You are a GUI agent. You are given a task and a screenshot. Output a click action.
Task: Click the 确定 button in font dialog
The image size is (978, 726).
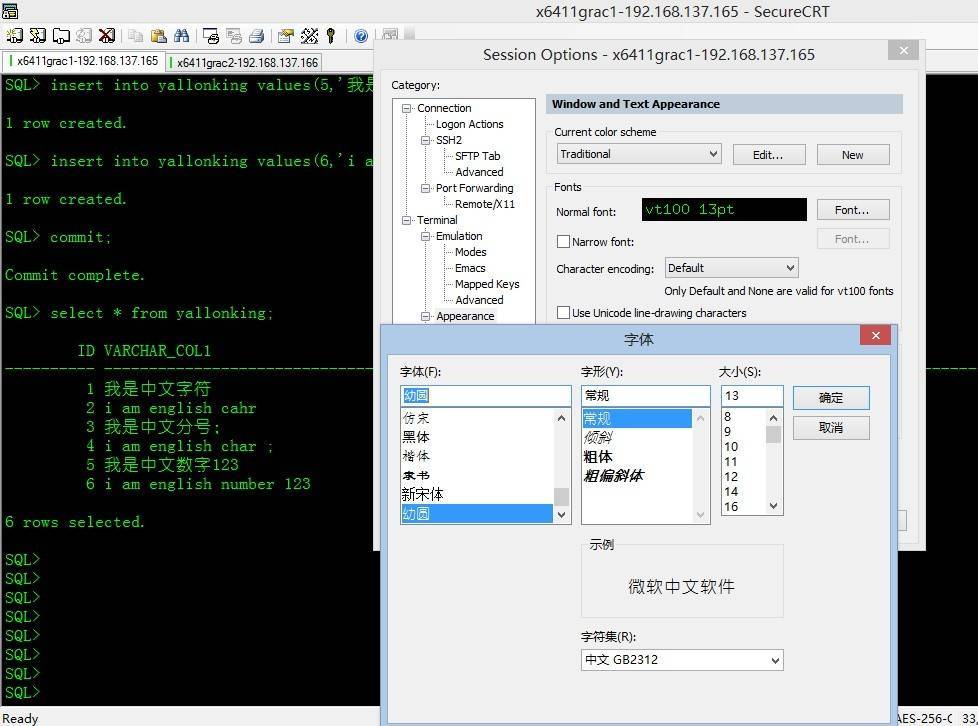pyautogui.click(x=830, y=397)
